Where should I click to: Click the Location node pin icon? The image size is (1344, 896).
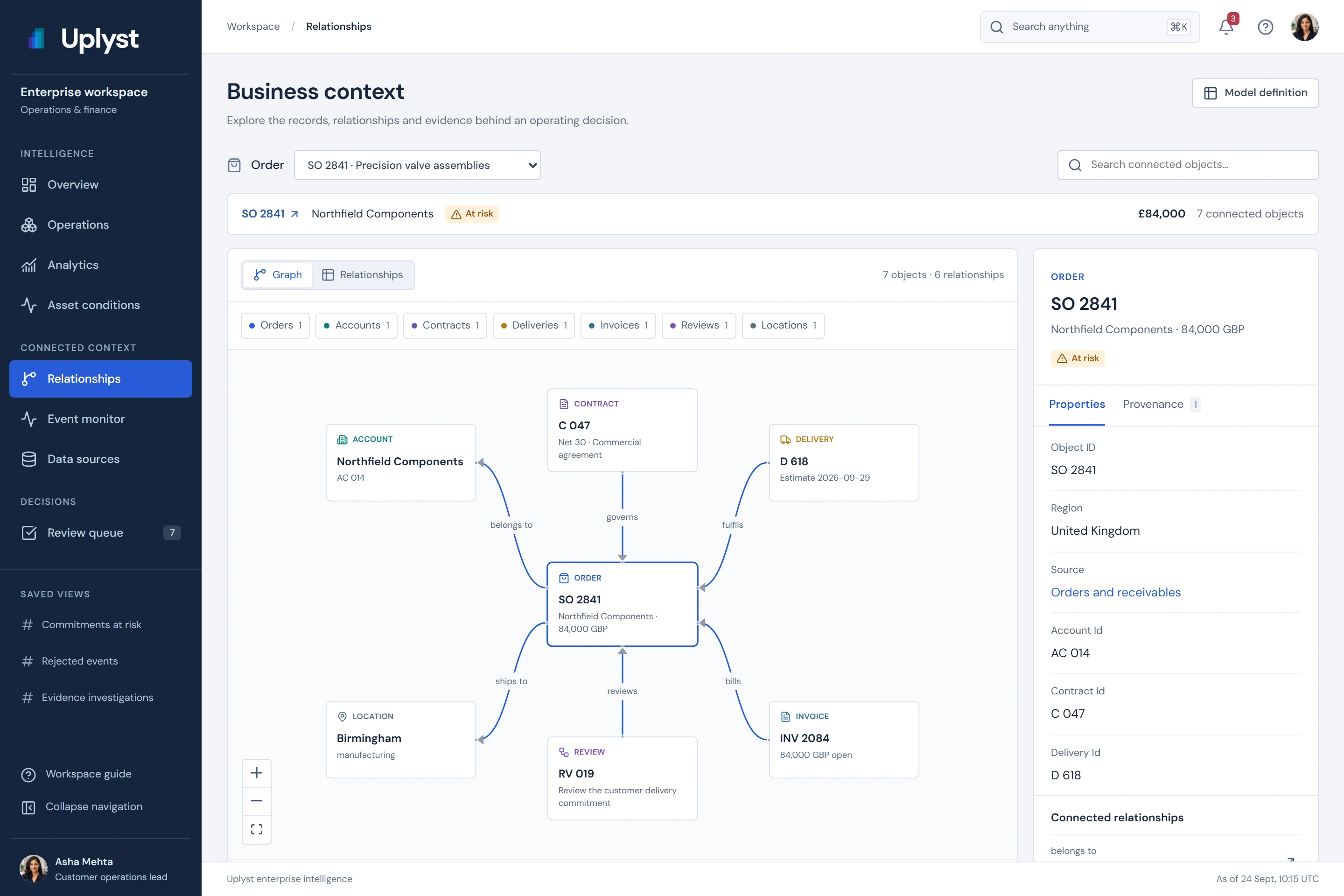342,717
